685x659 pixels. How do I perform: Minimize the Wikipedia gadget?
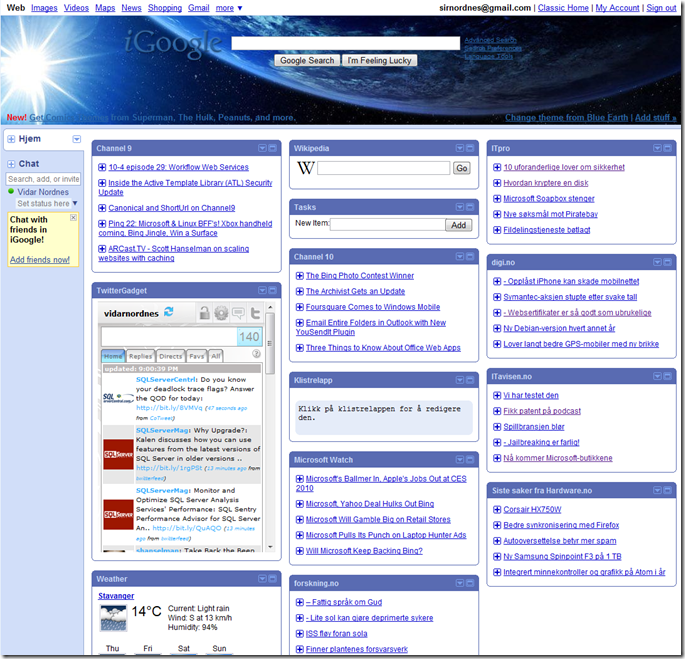471,148
